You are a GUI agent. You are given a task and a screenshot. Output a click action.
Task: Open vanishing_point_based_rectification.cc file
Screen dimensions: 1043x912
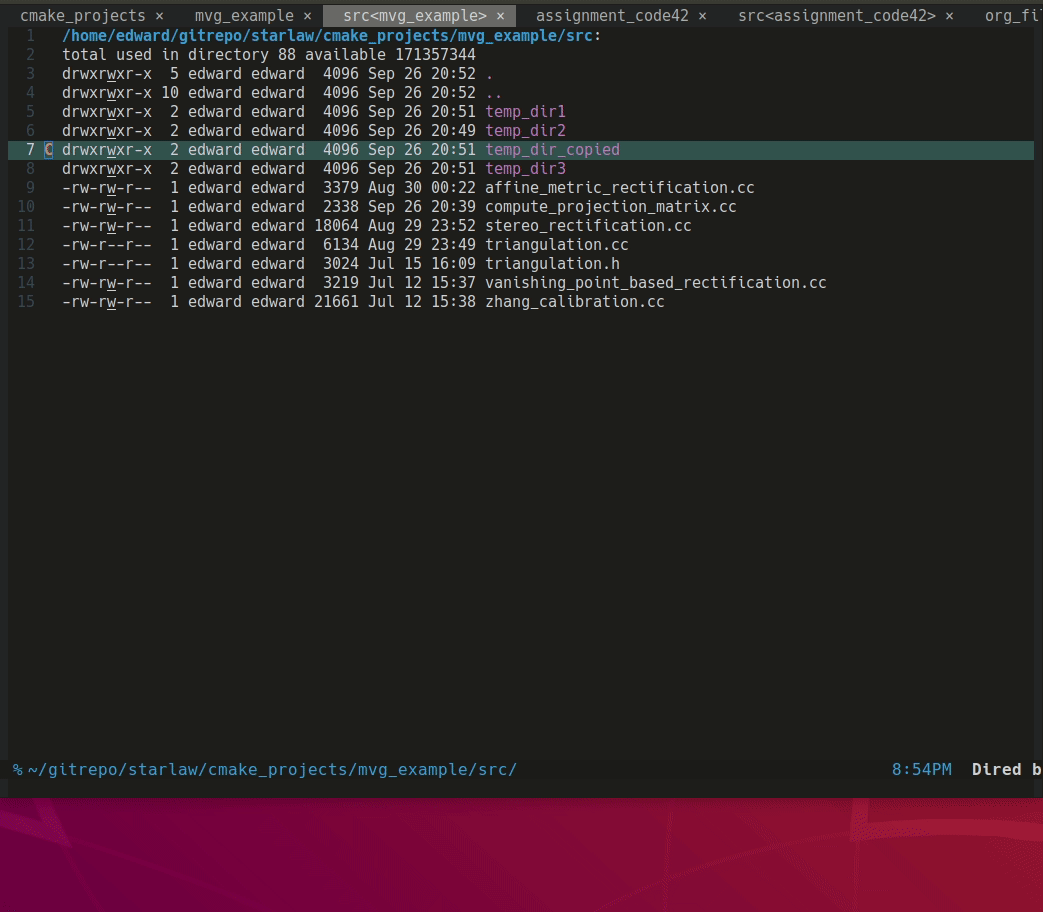coord(655,283)
